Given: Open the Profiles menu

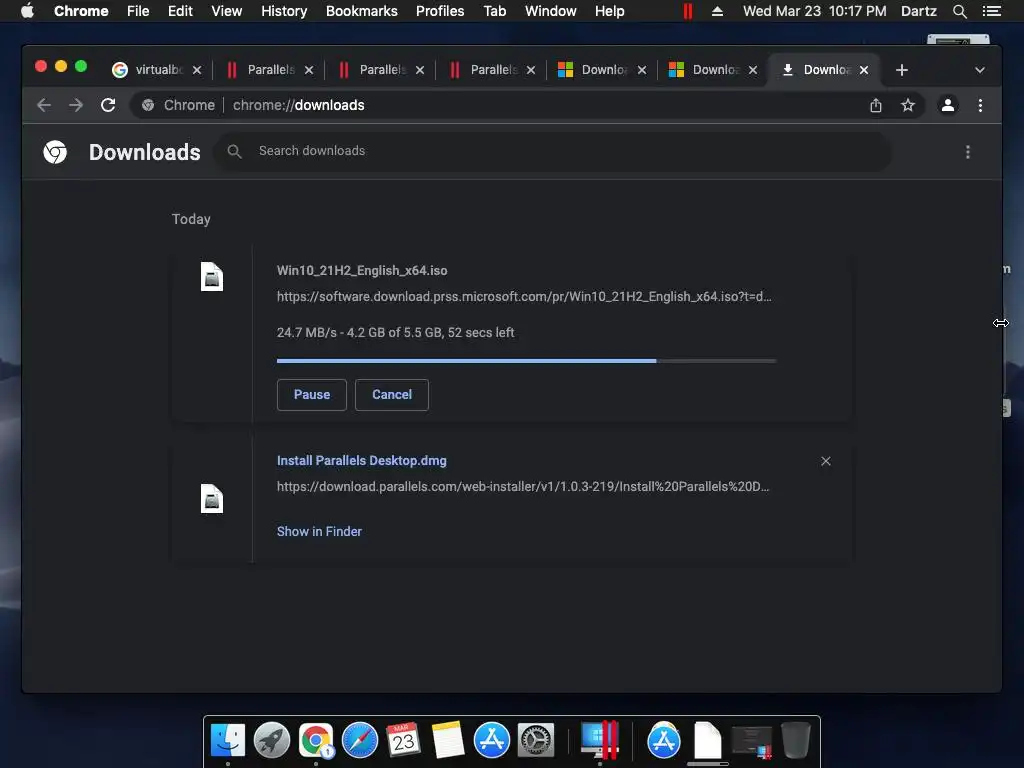Looking at the screenshot, I should click(x=440, y=11).
